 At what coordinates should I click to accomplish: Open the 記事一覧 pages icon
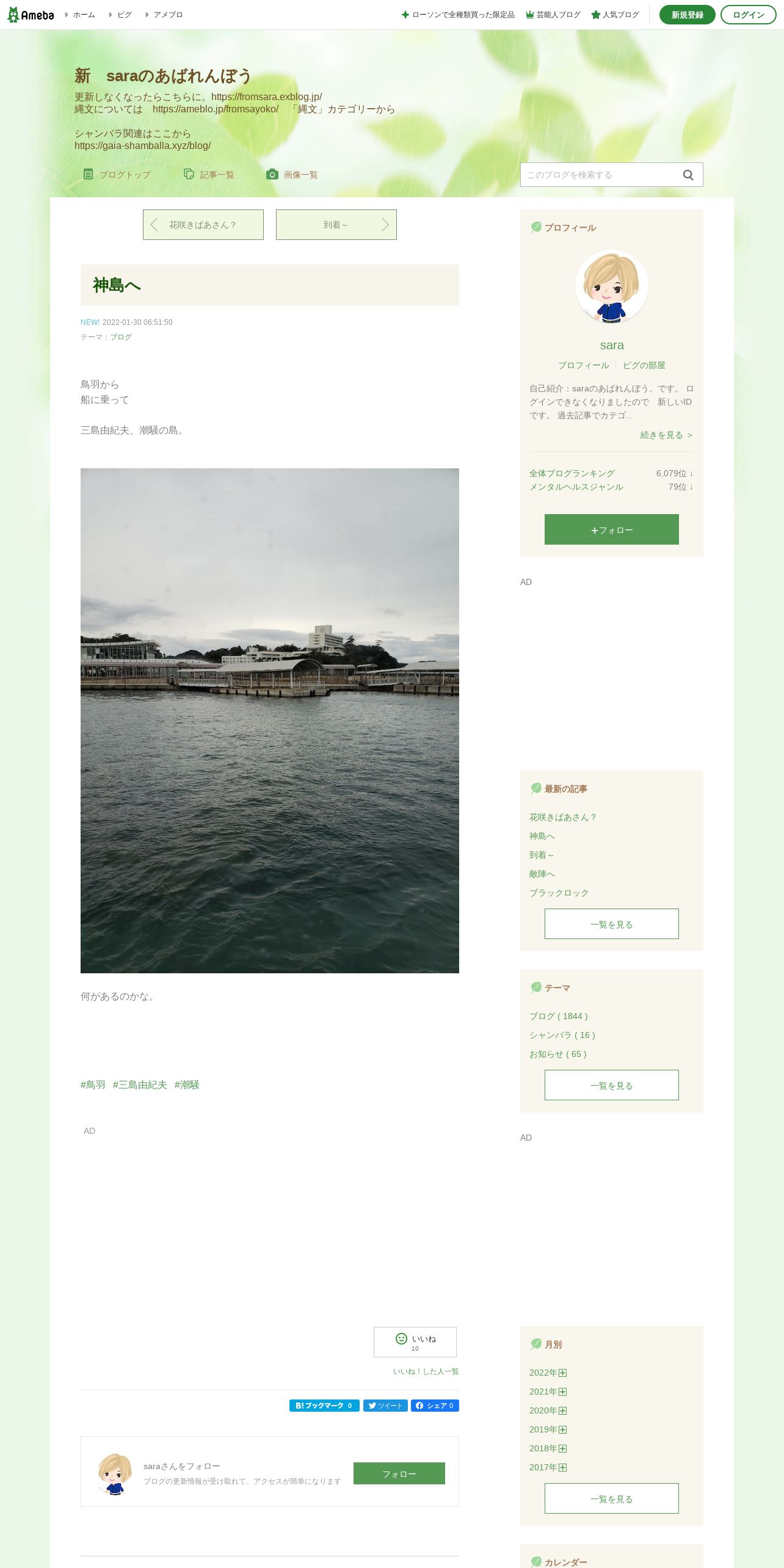[189, 175]
